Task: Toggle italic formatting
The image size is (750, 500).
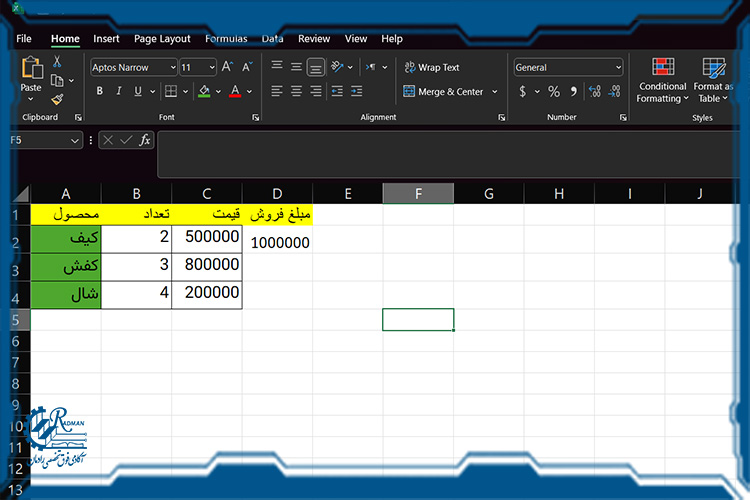Action: 119,91
